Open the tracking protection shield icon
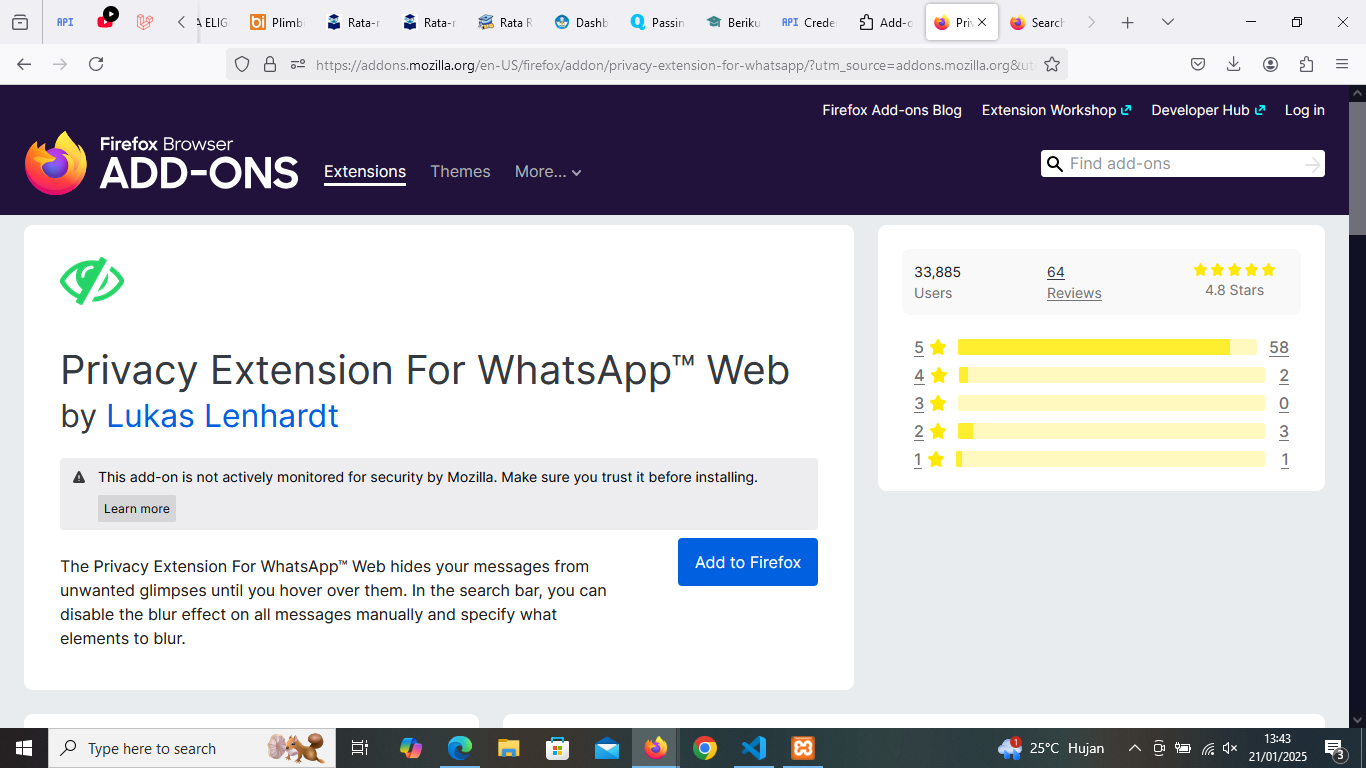 pos(242,64)
